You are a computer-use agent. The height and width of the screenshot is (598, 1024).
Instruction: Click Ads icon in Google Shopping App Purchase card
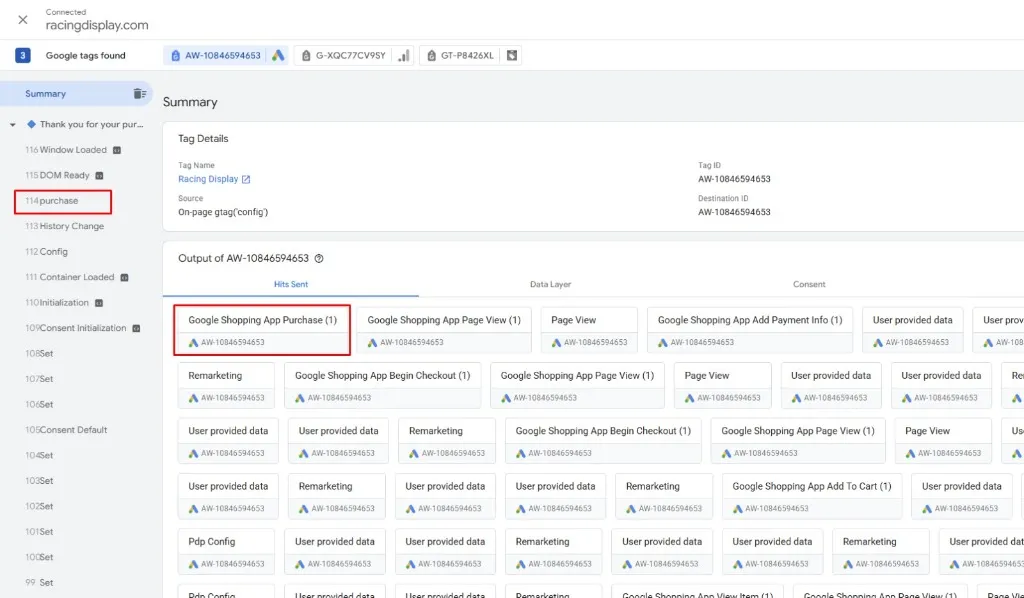point(193,342)
